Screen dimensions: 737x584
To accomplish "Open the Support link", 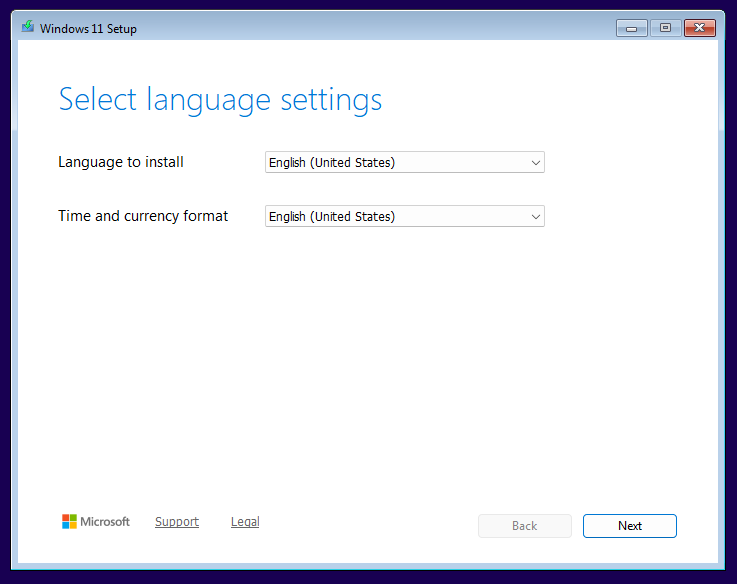I will (x=177, y=522).
